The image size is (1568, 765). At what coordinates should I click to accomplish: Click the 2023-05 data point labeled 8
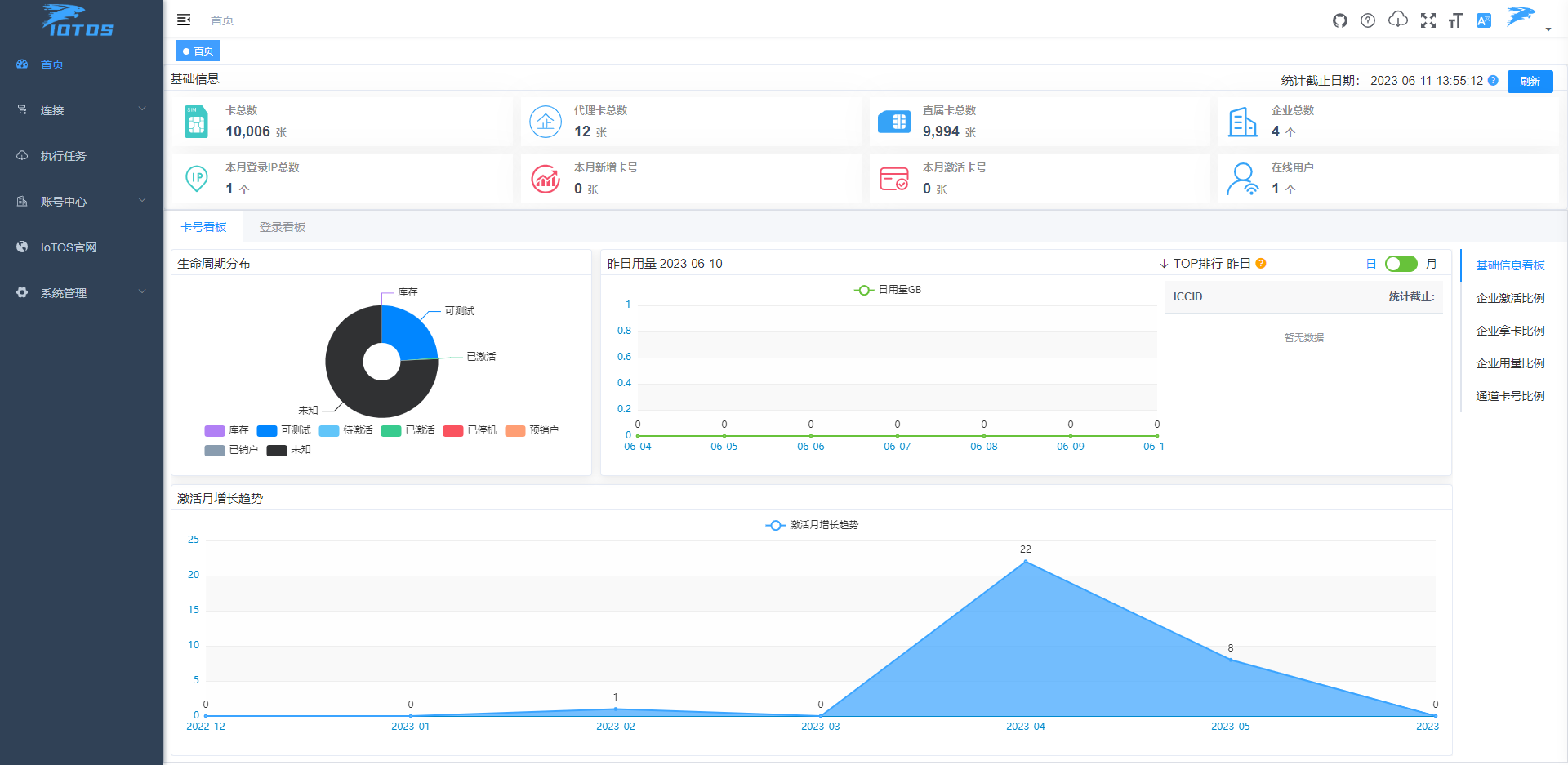[1231, 660]
